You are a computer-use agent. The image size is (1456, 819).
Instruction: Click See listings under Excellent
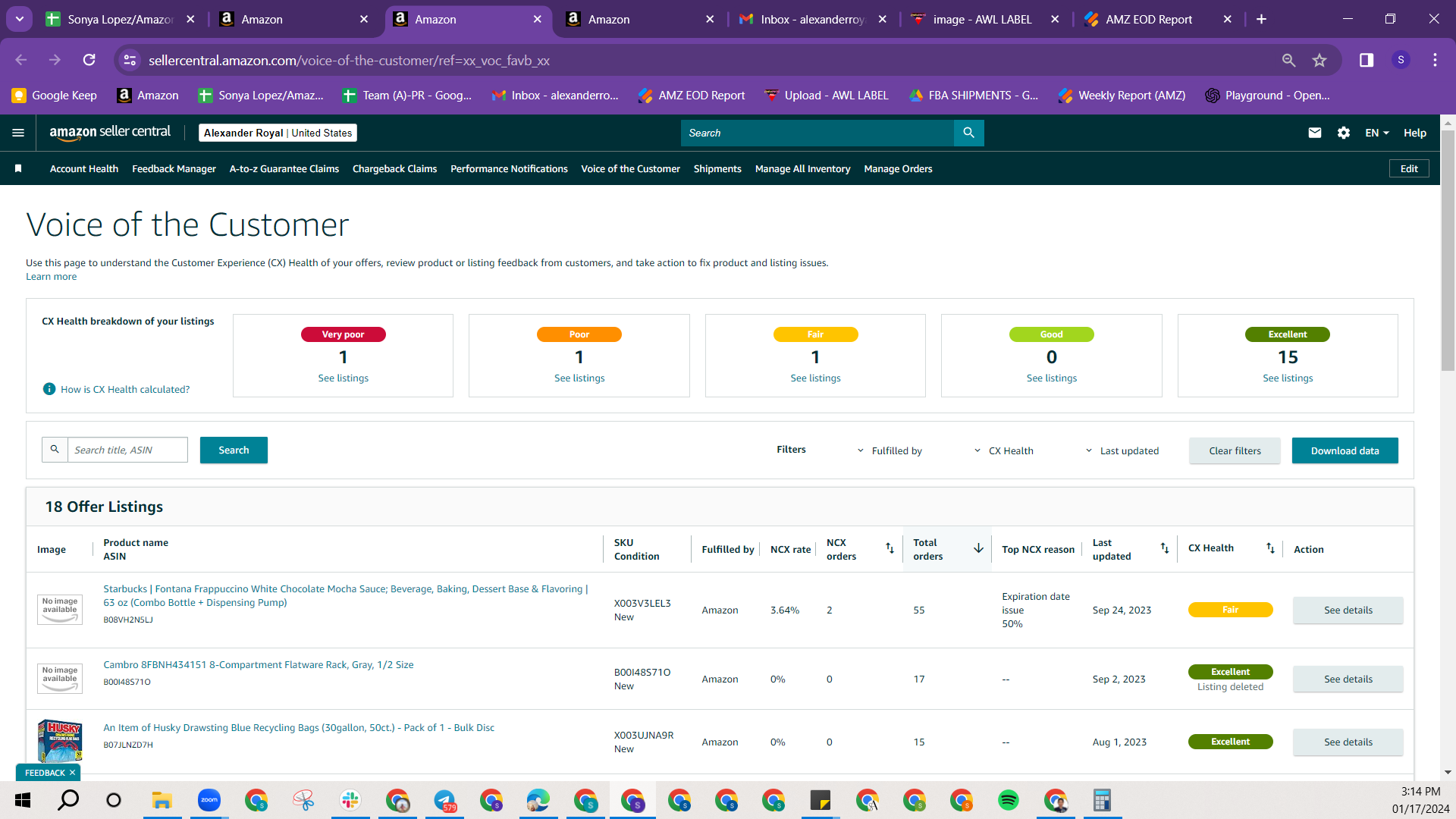point(1288,378)
